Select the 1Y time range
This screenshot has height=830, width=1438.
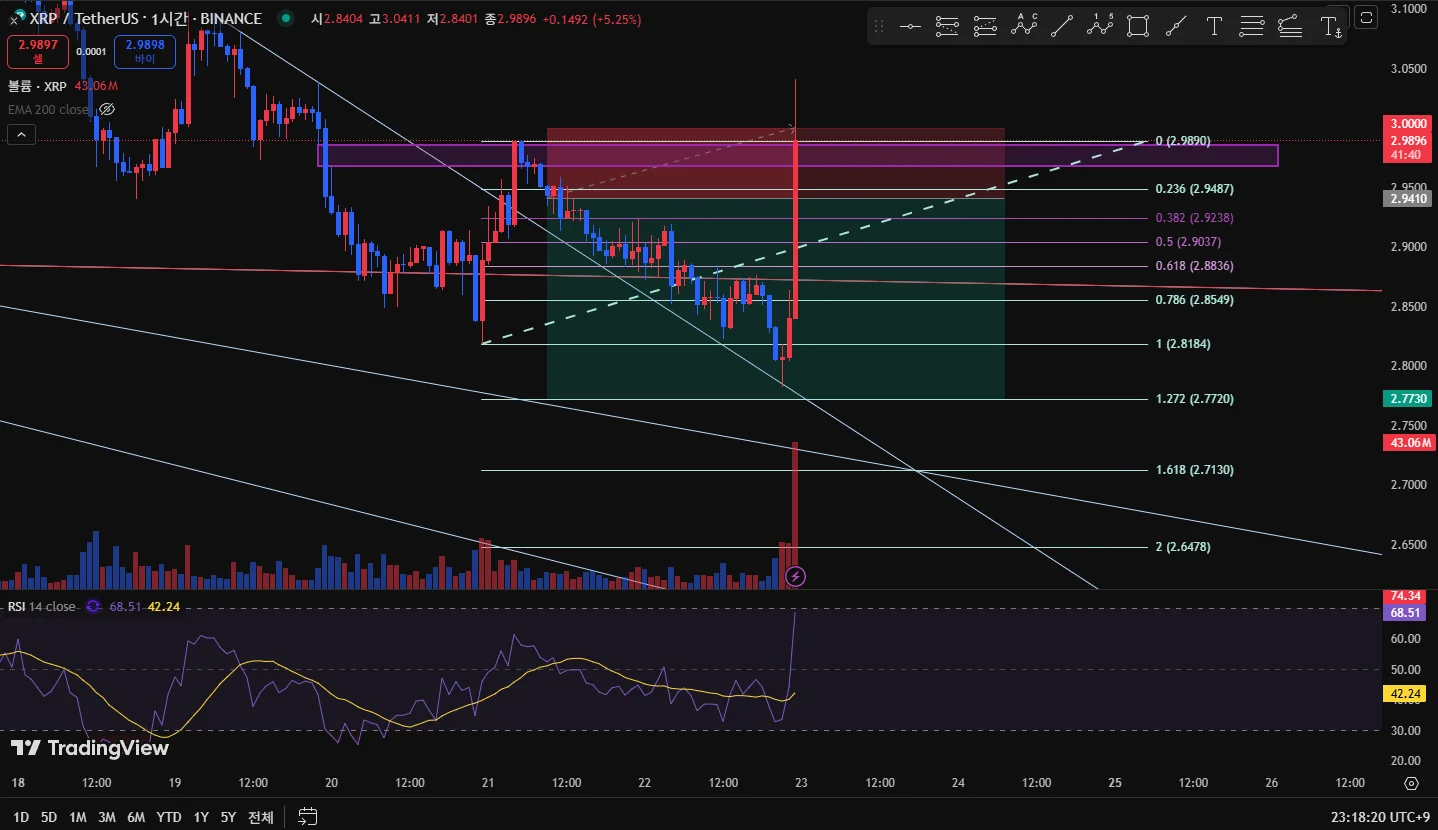point(201,817)
